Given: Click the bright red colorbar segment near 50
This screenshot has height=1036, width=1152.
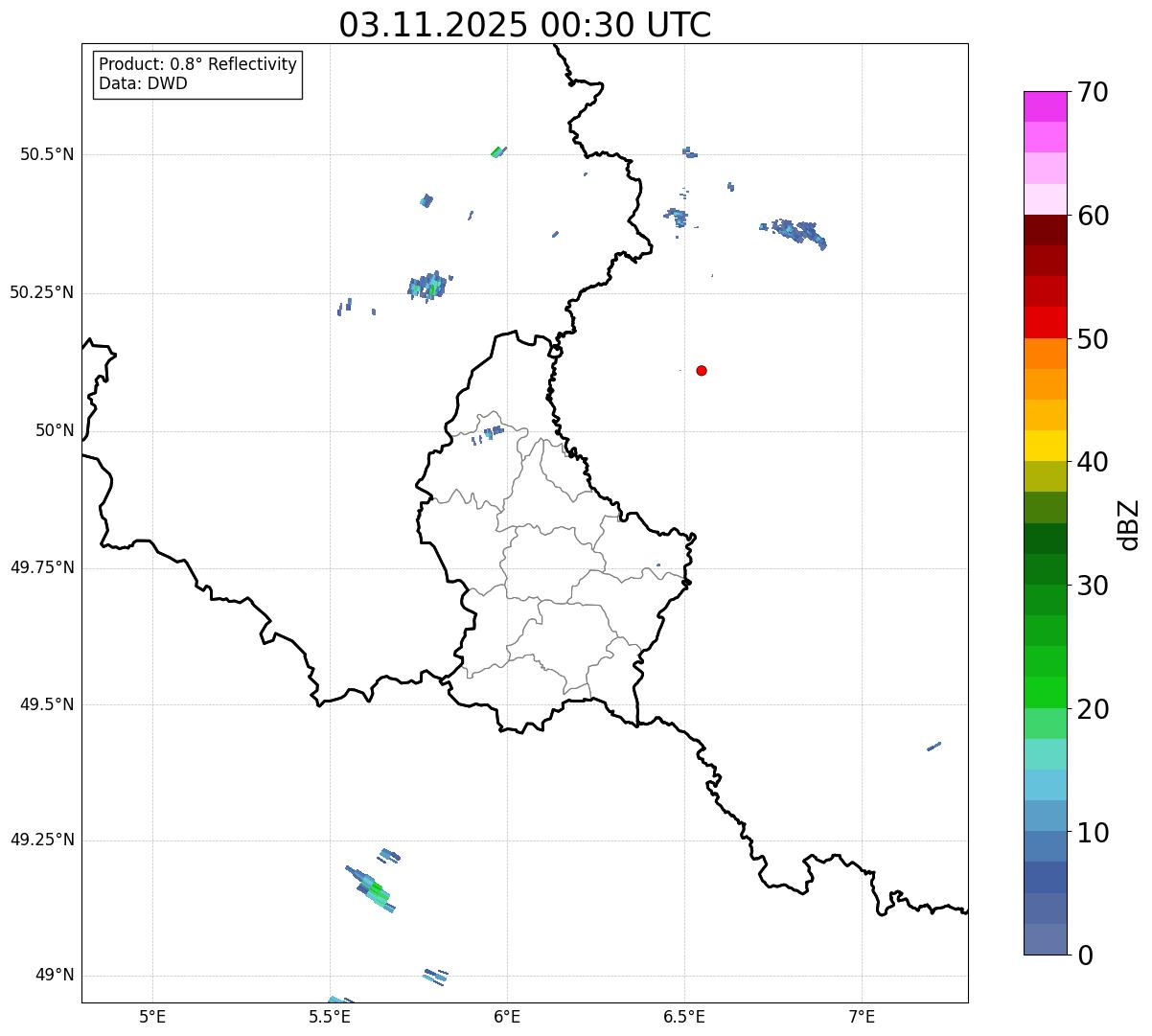Looking at the screenshot, I should [x=1045, y=322].
